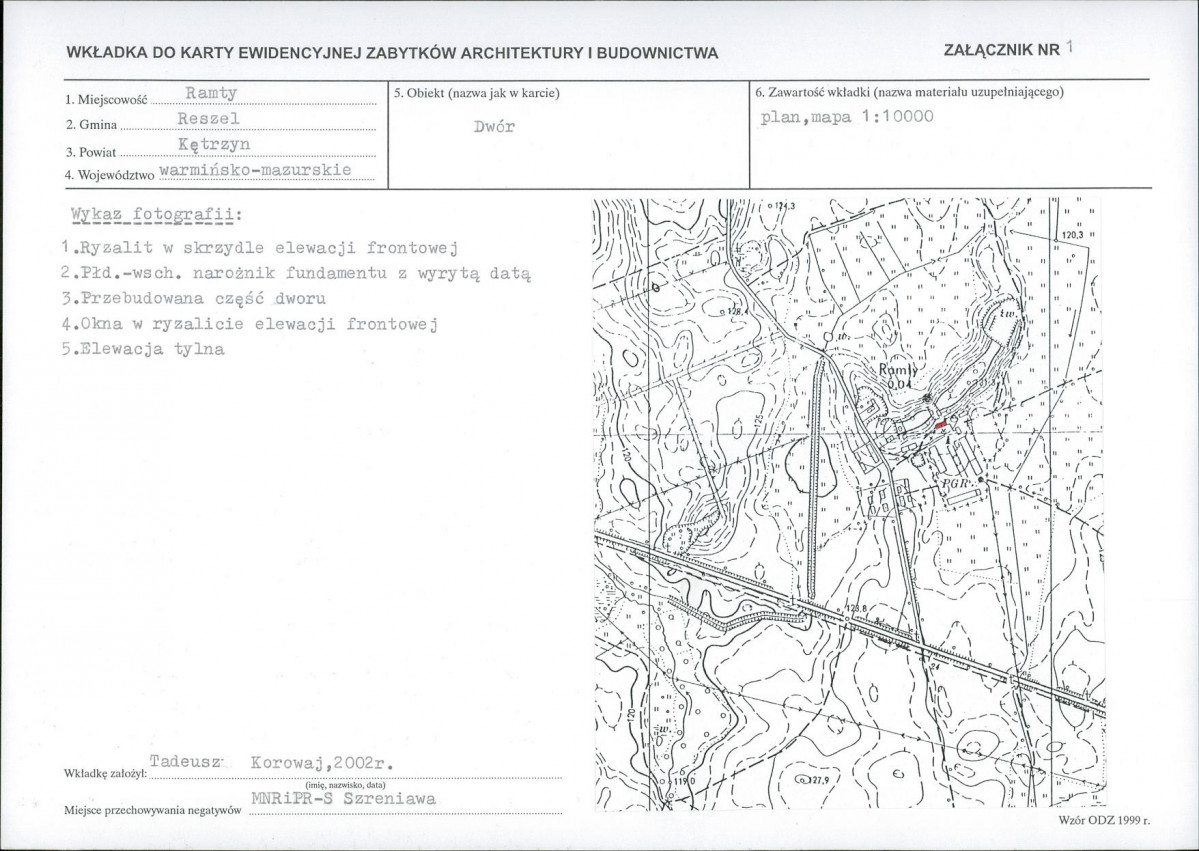This screenshot has width=1199, height=851.
Task: Click the plan,mapa 1:10000 content entry
Action: [846, 117]
